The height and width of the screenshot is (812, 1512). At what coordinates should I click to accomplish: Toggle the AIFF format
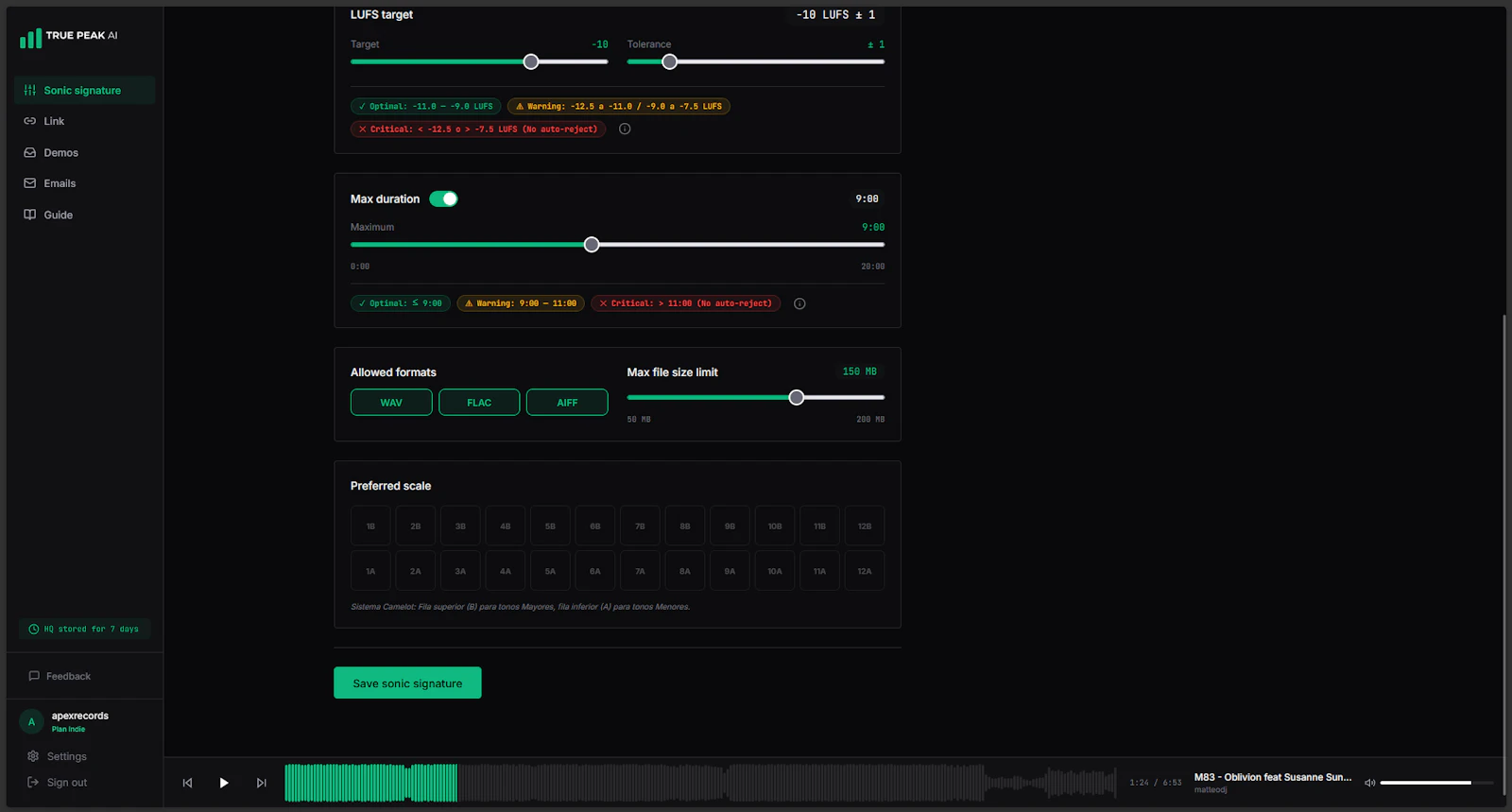click(x=567, y=403)
